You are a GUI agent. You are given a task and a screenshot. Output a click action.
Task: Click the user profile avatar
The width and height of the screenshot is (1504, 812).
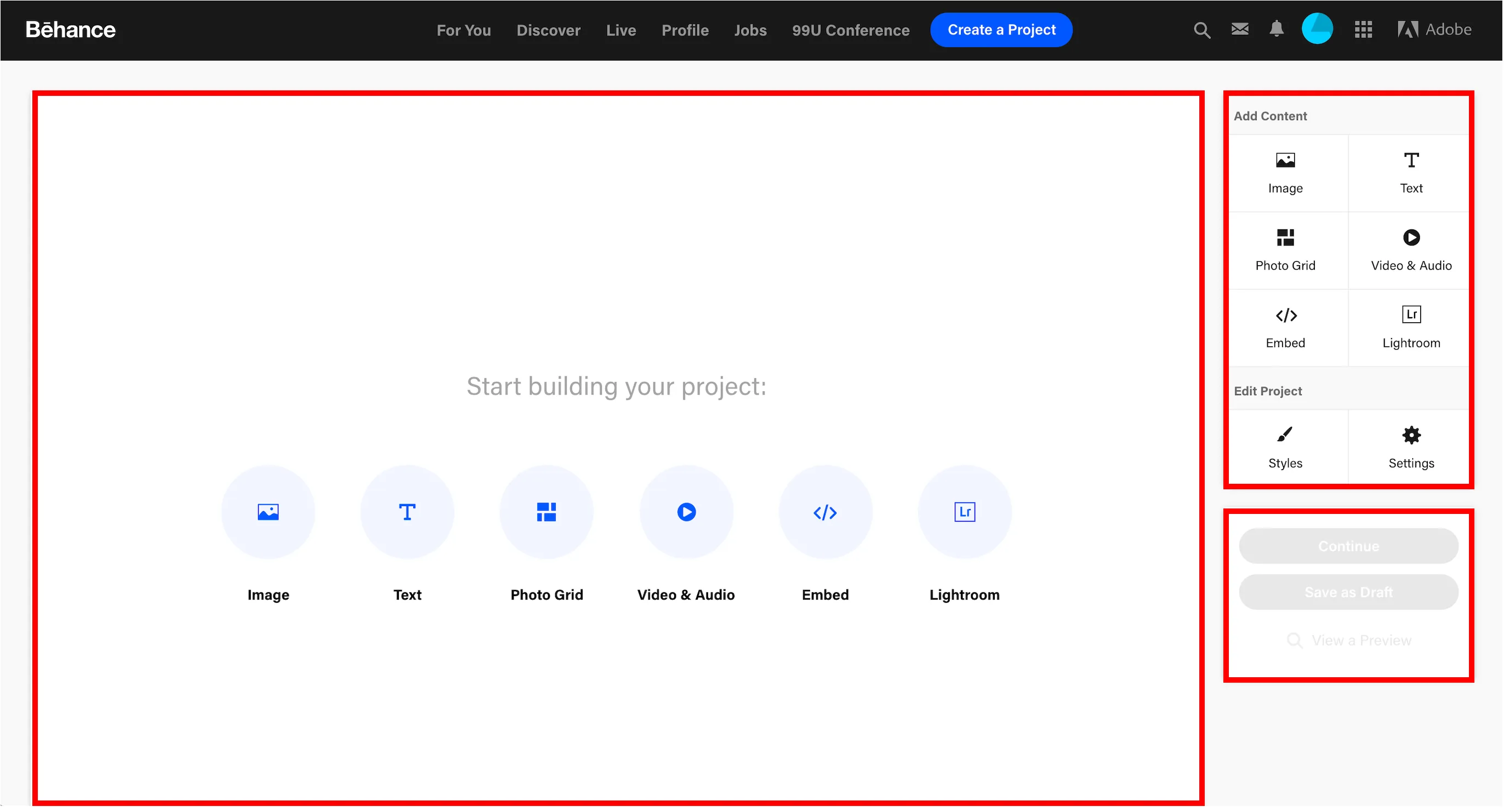point(1317,30)
